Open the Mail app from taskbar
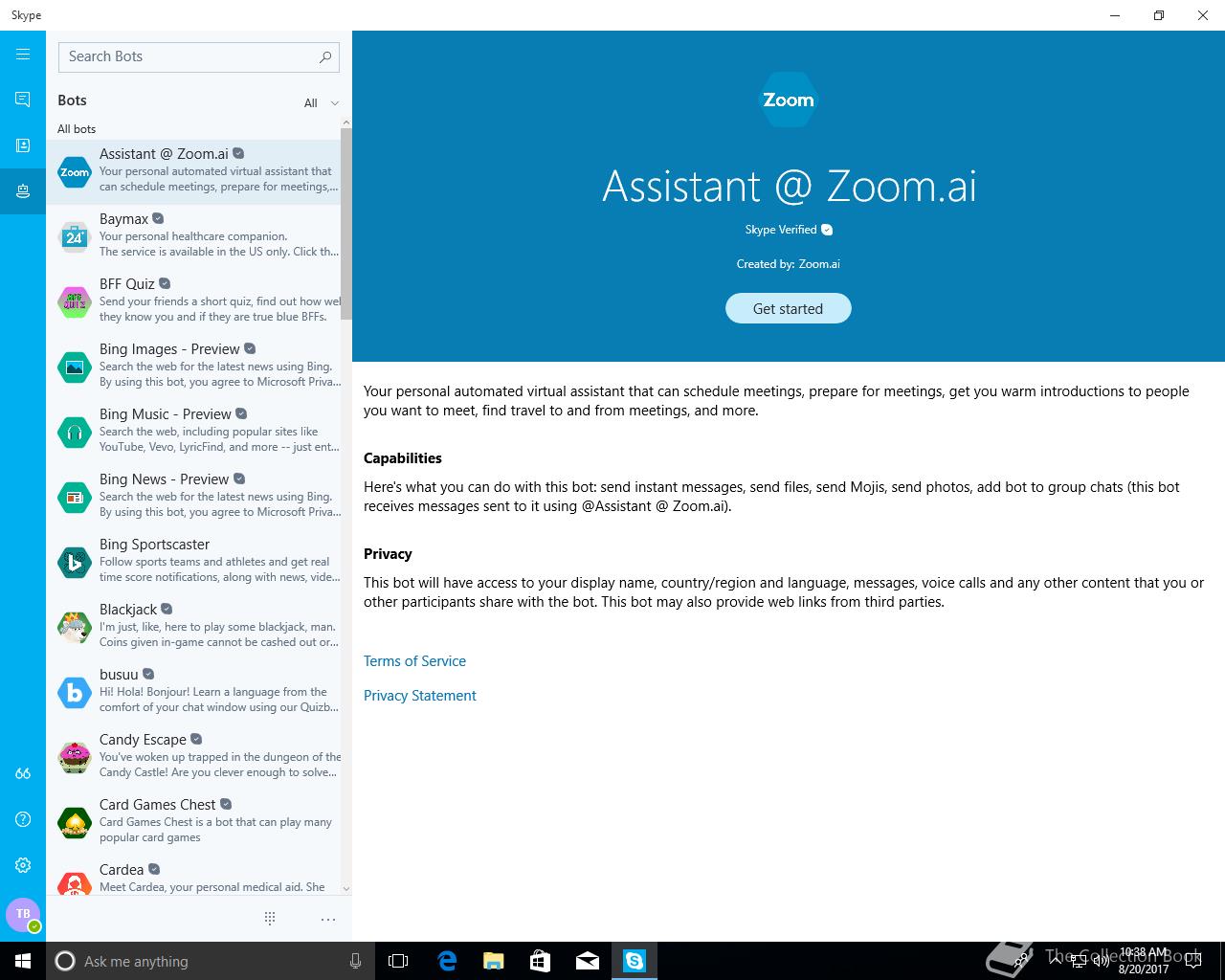The image size is (1225, 980). pyautogui.click(x=588, y=961)
